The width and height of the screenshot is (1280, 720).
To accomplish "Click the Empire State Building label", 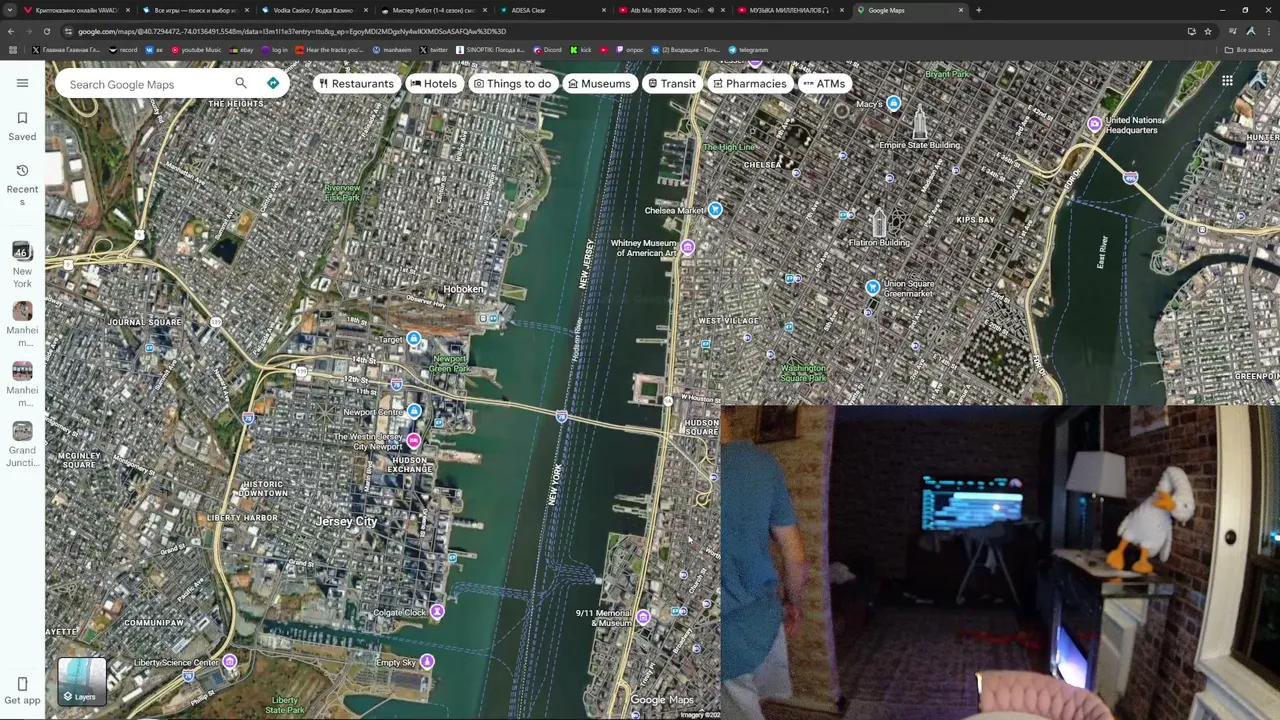I will point(919,145).
